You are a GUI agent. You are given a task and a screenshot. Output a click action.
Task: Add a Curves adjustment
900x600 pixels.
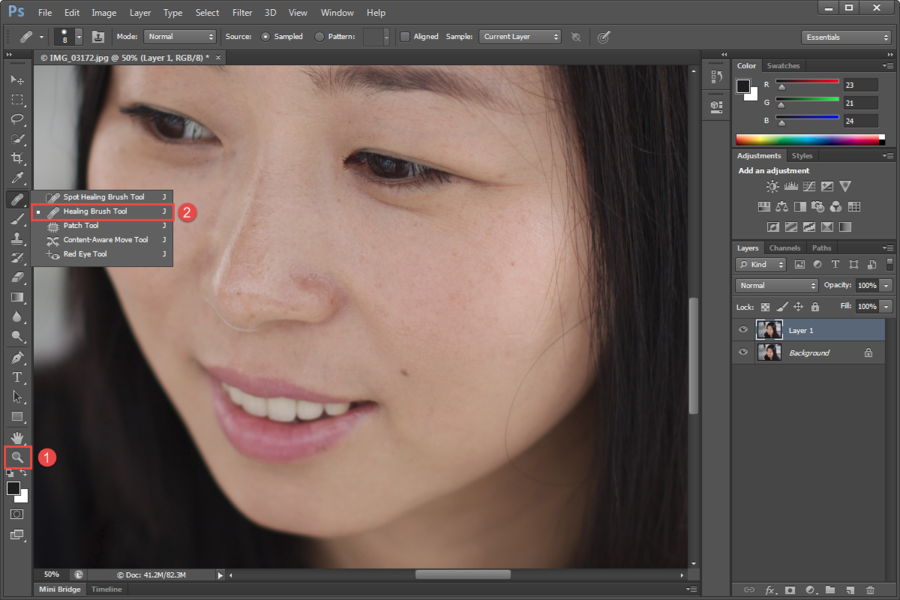pyautogui.click(x=809, y=187)
